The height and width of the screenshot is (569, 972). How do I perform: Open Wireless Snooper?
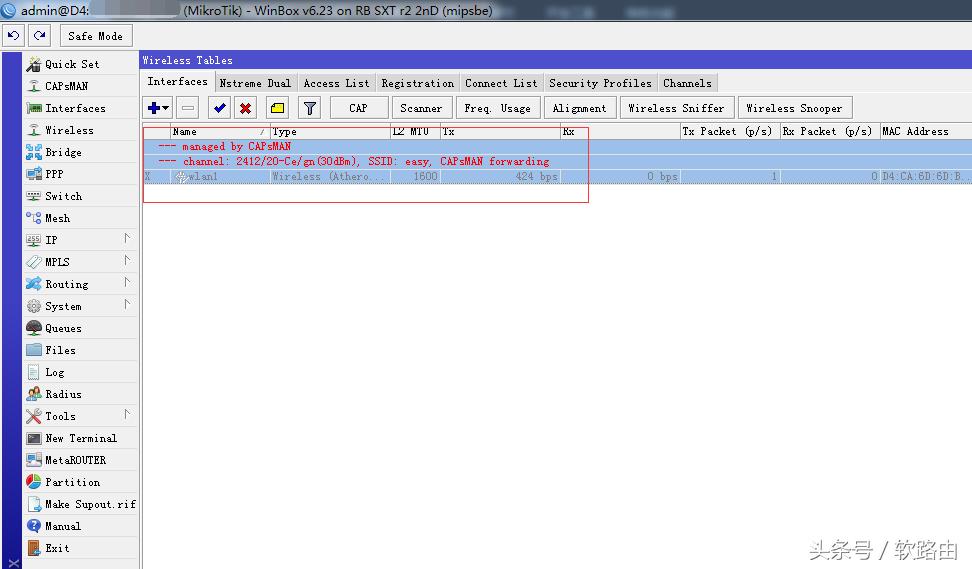(x=794, y=108)
